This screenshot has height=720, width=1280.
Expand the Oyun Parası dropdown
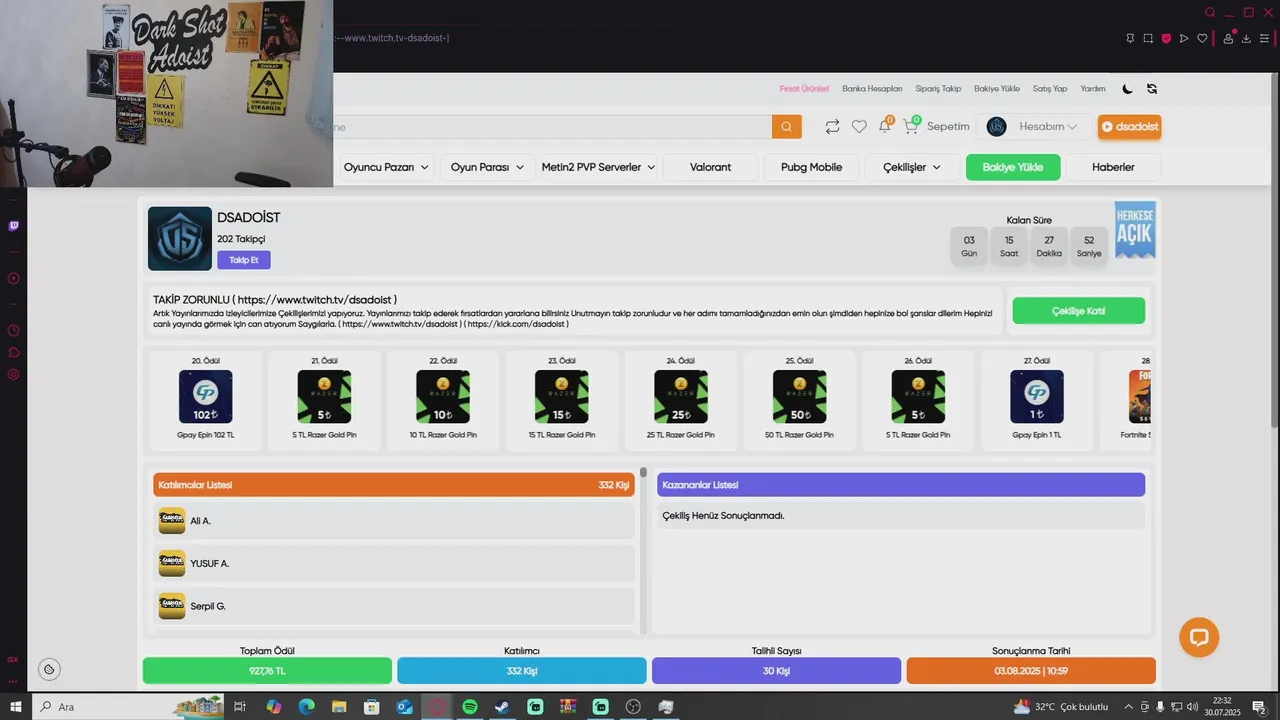(x=487, y=167)
